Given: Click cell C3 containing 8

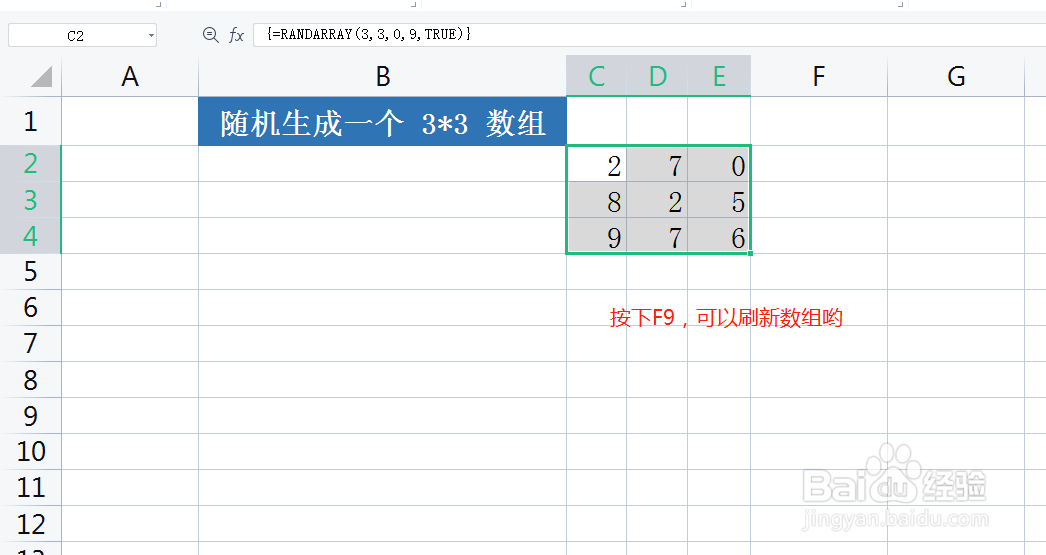Looking at the screenshot, I should [x=597, y=200].
